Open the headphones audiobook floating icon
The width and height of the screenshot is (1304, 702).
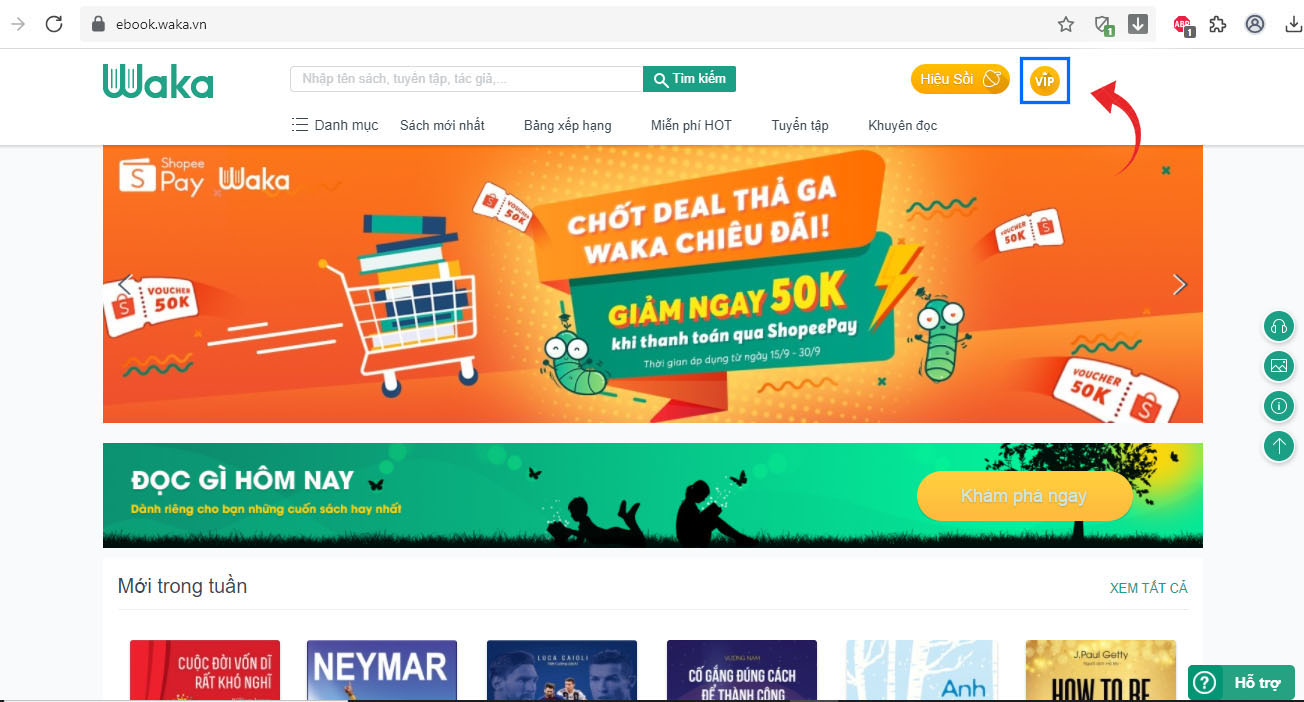pos(1278,326)
